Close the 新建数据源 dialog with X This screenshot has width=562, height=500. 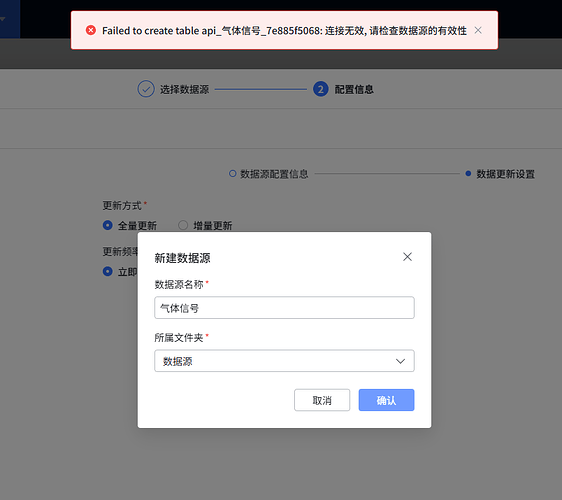coord(407,257)
